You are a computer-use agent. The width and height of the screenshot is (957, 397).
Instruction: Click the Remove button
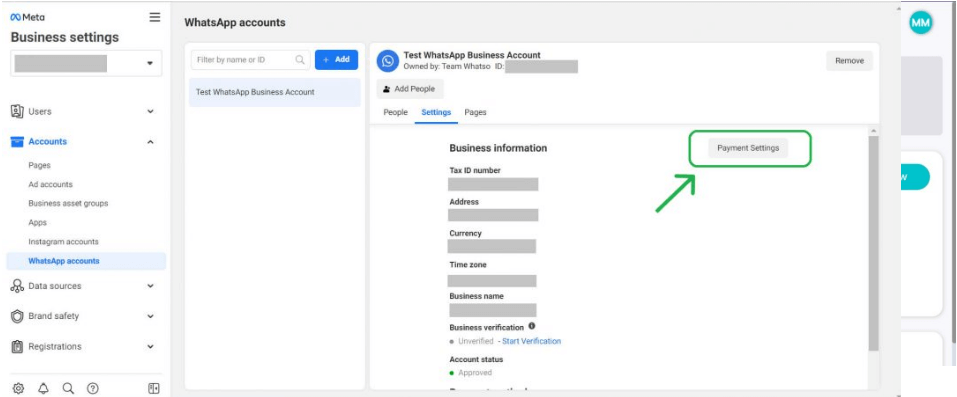(x=850, y=61)
